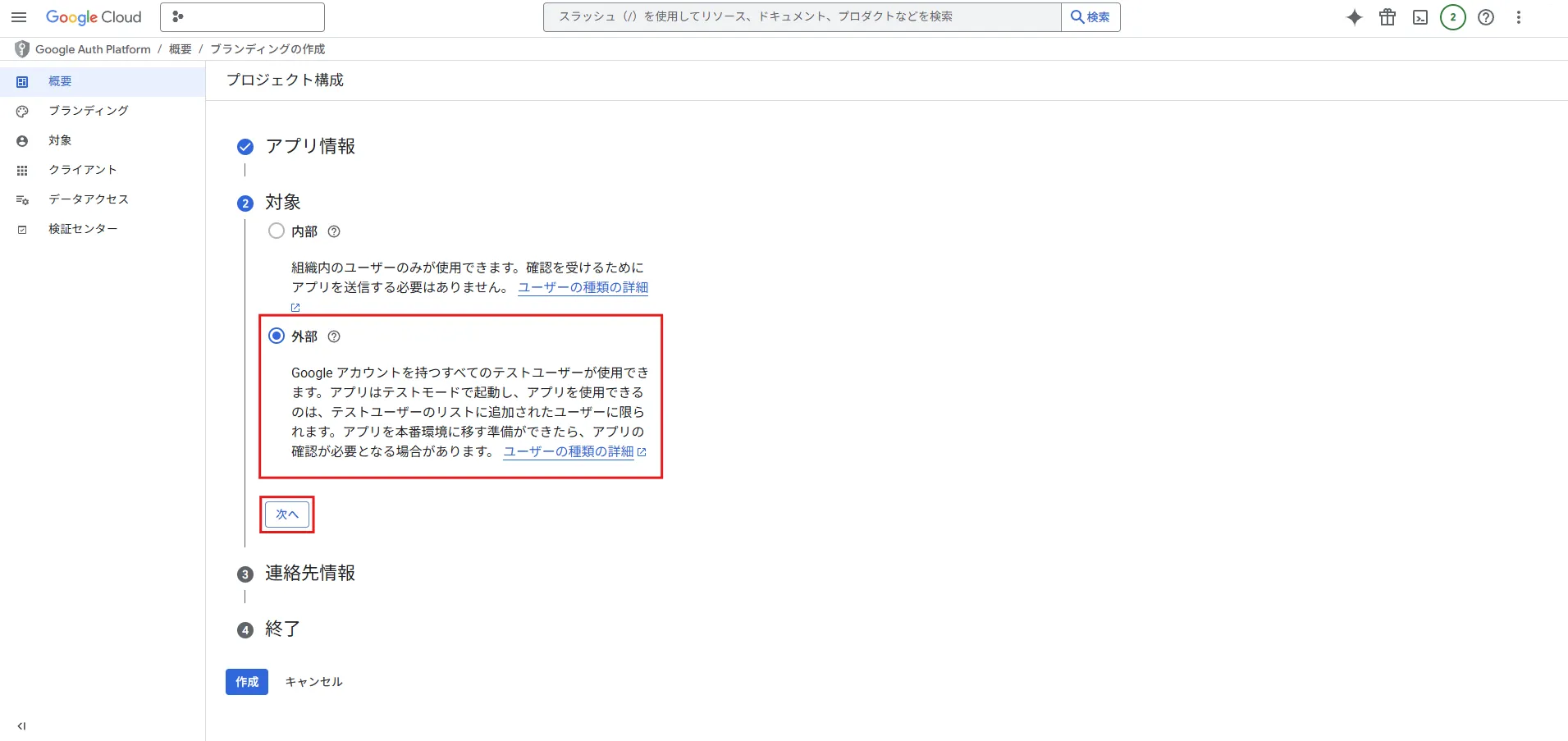Image resolution: width=1568 pixels, height=741 pixels.
Task: Show help tooltip next to 外部
Action: pyautogui.click(x=334, y=336)
